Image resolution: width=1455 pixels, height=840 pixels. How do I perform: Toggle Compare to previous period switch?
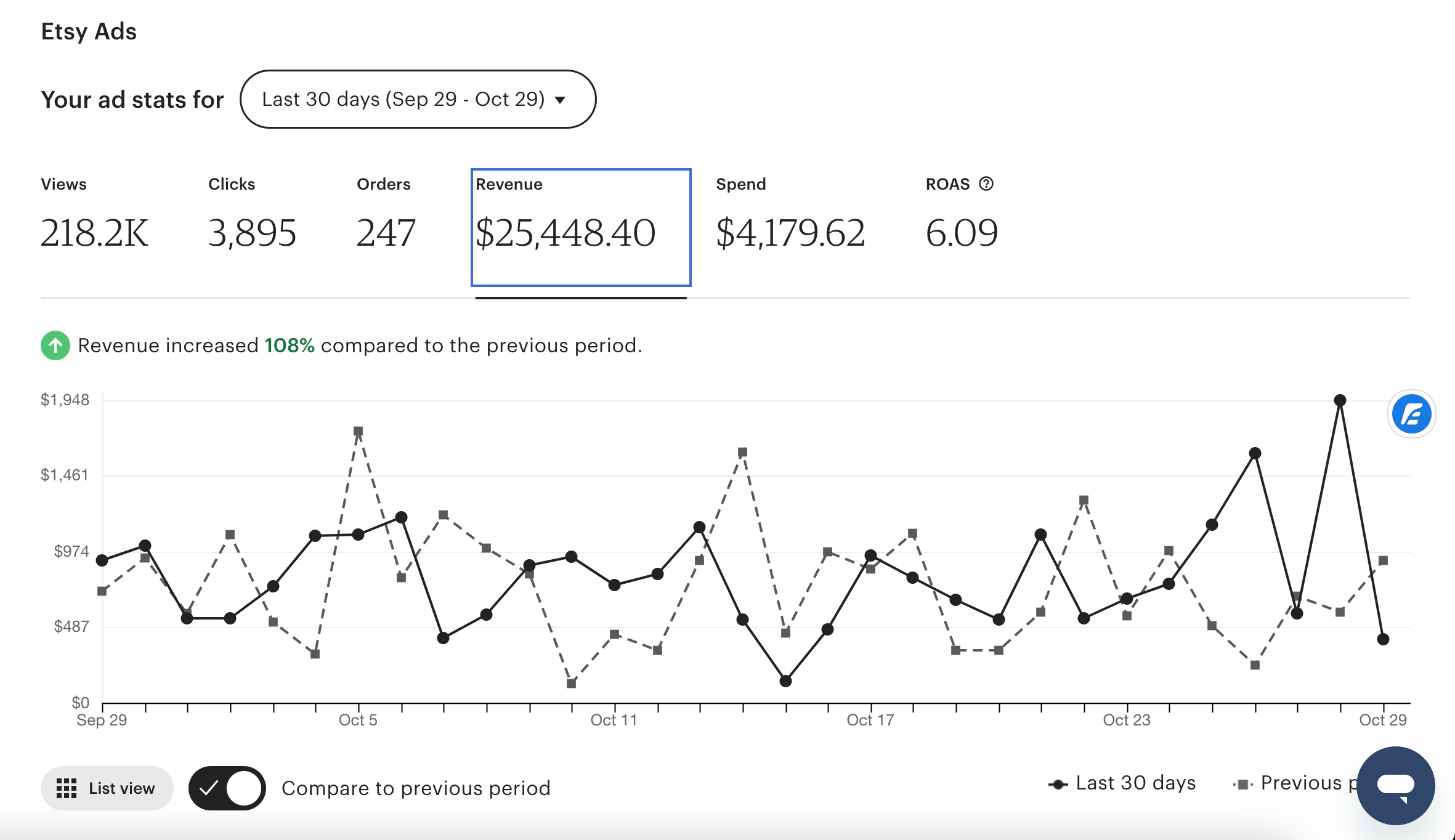point(227,788)
